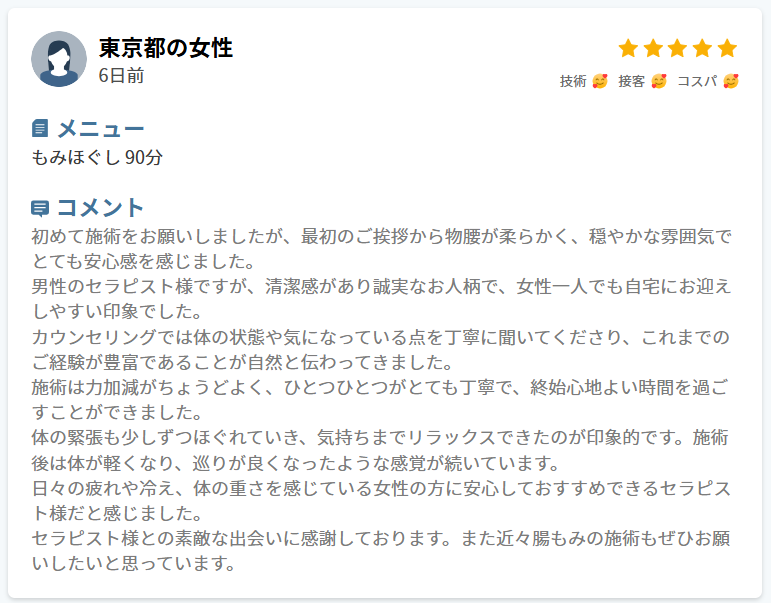Select the reviewer name 東京都の女性
Viewport: 771px width, 603px height.
(165, 47)
